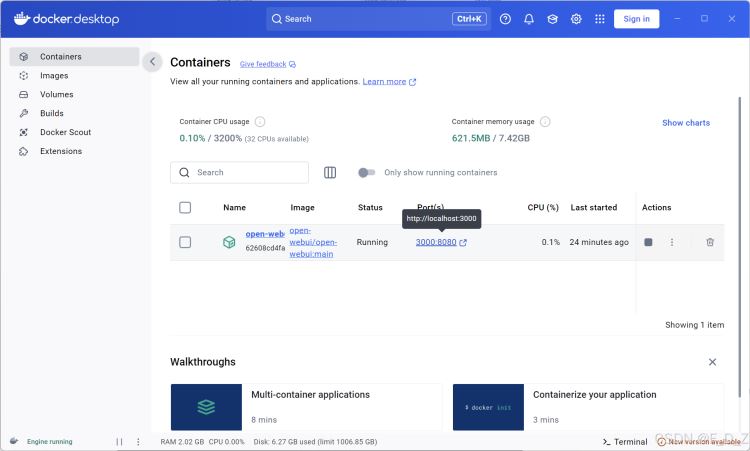Delete the open-webui container with trash icon

(710, 242)
